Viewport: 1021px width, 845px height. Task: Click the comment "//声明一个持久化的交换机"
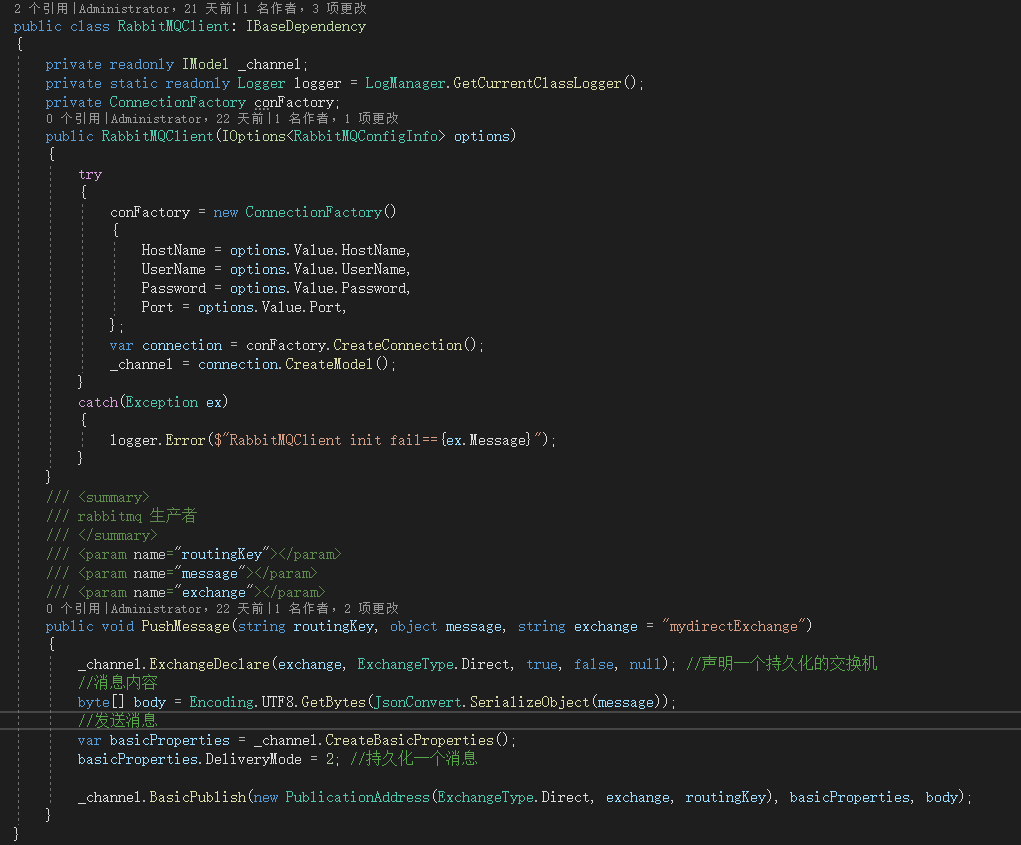point(781,663)
